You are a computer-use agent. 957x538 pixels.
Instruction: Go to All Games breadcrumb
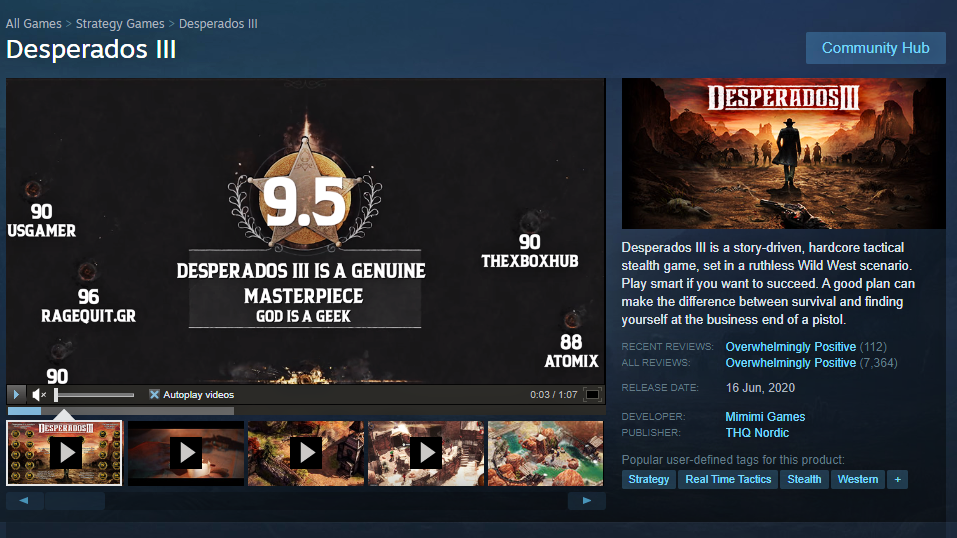(x=34, y=24)
